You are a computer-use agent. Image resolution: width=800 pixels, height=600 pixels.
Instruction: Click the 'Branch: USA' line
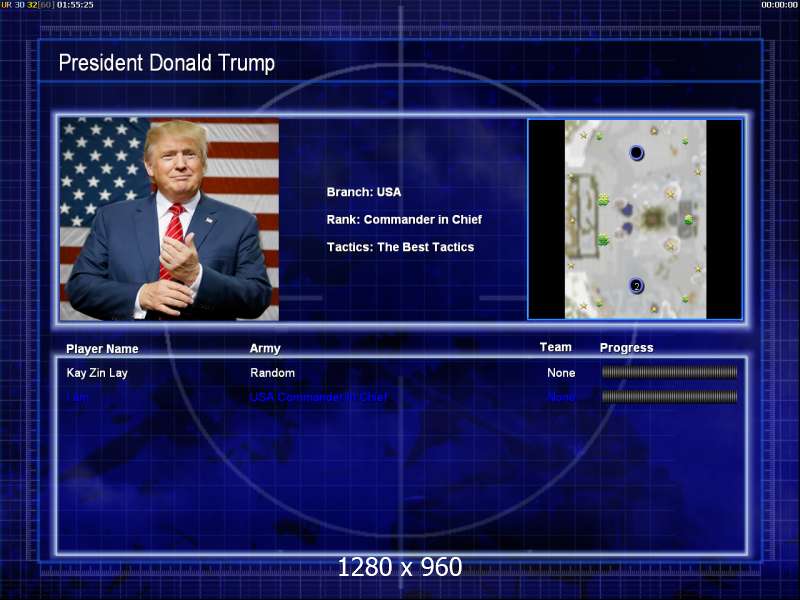point(364,192)
